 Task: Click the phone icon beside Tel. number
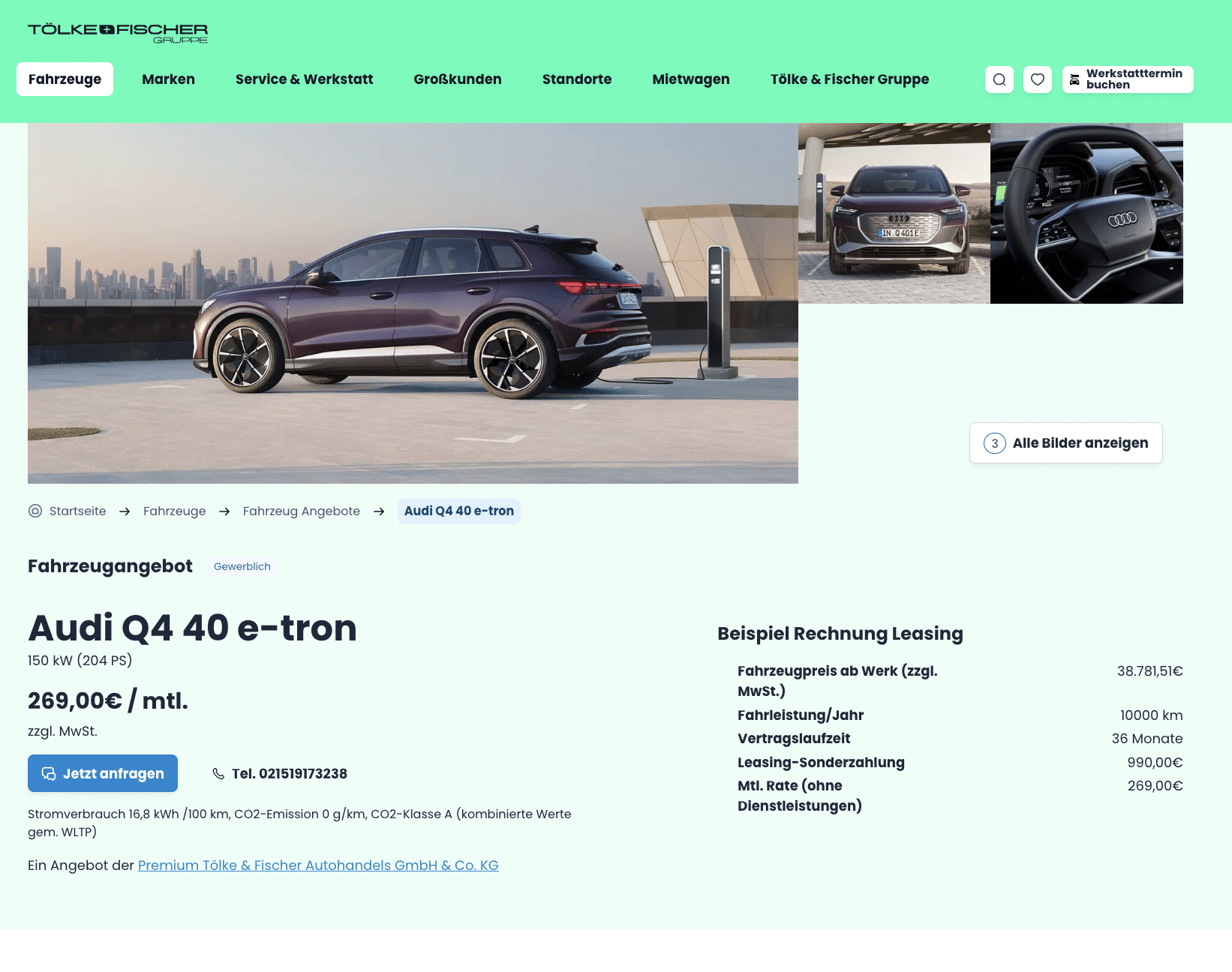218,773
